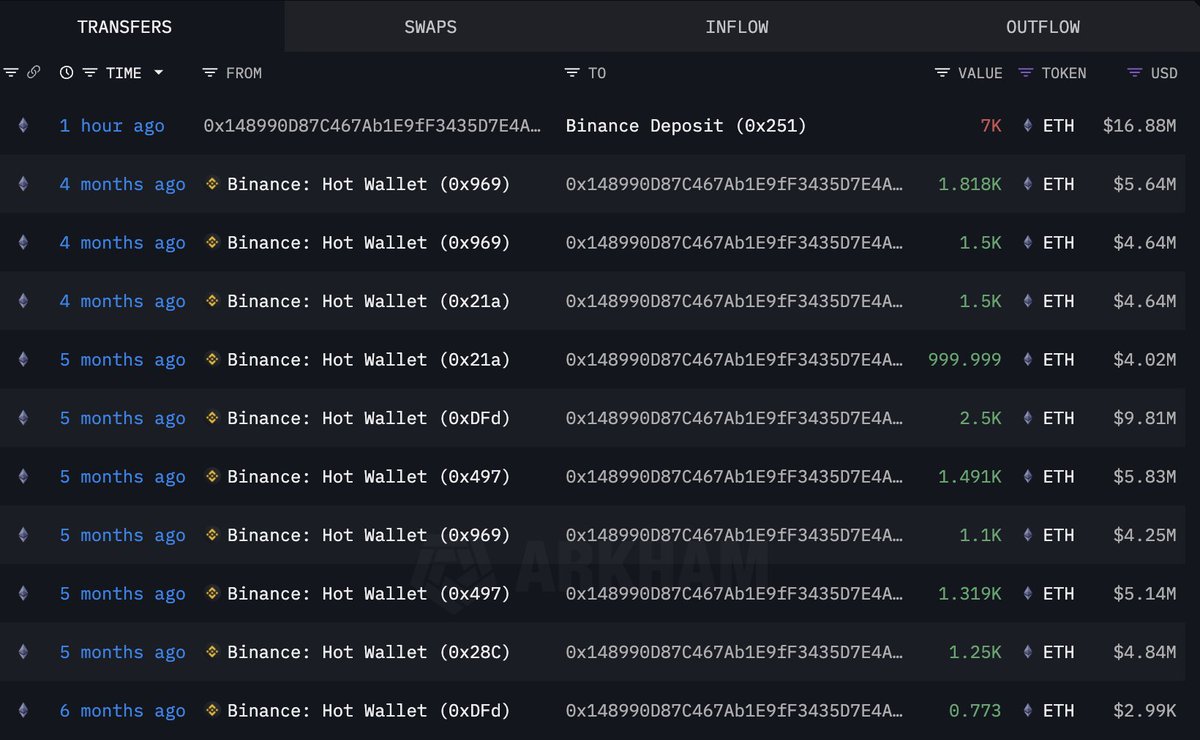Click the purple USD filter icon
This screenshot has width=1200, height=740.
click(x=1133, y=72)
